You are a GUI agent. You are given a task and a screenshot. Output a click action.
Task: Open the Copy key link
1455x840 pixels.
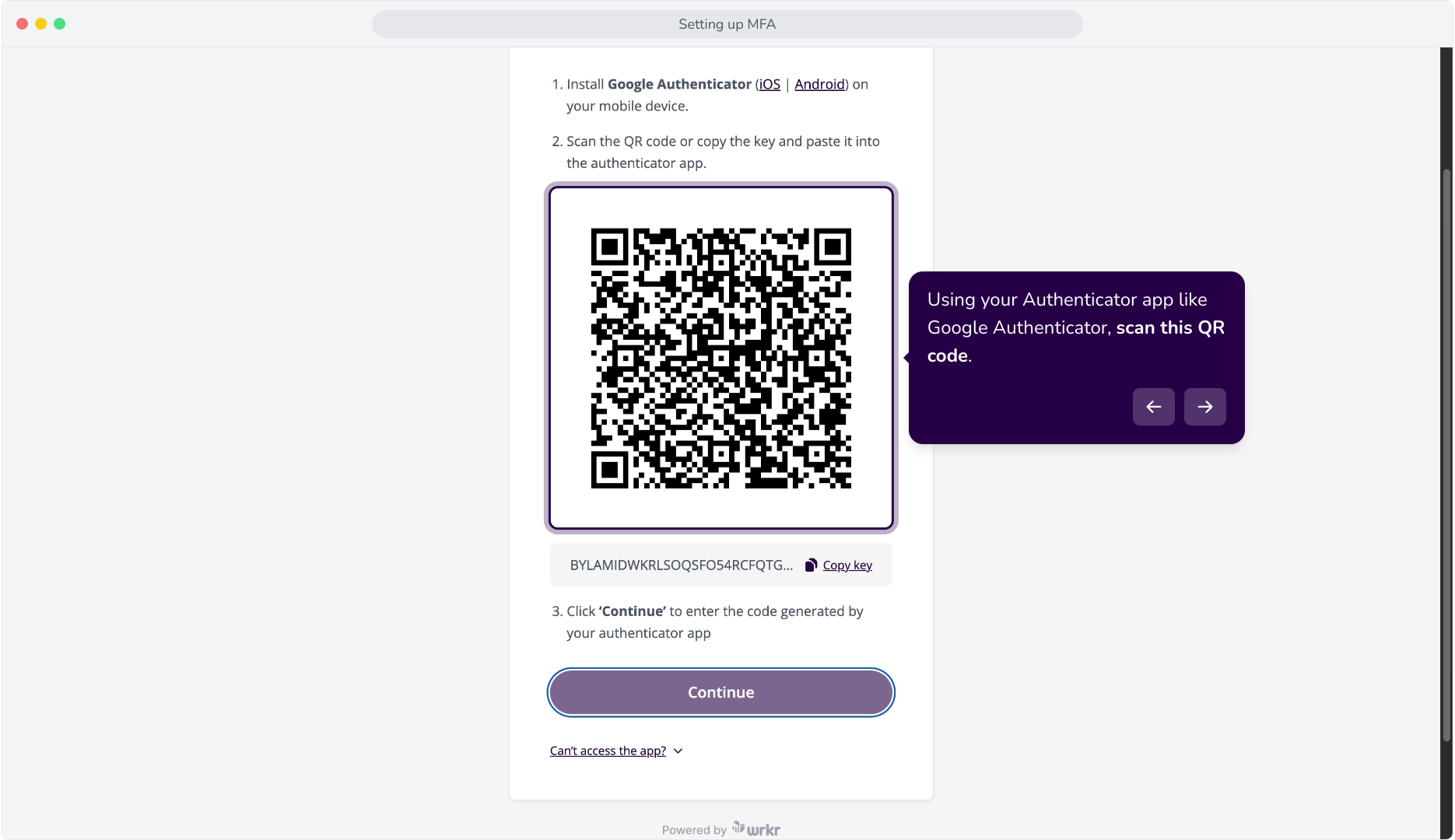point(847,565)
